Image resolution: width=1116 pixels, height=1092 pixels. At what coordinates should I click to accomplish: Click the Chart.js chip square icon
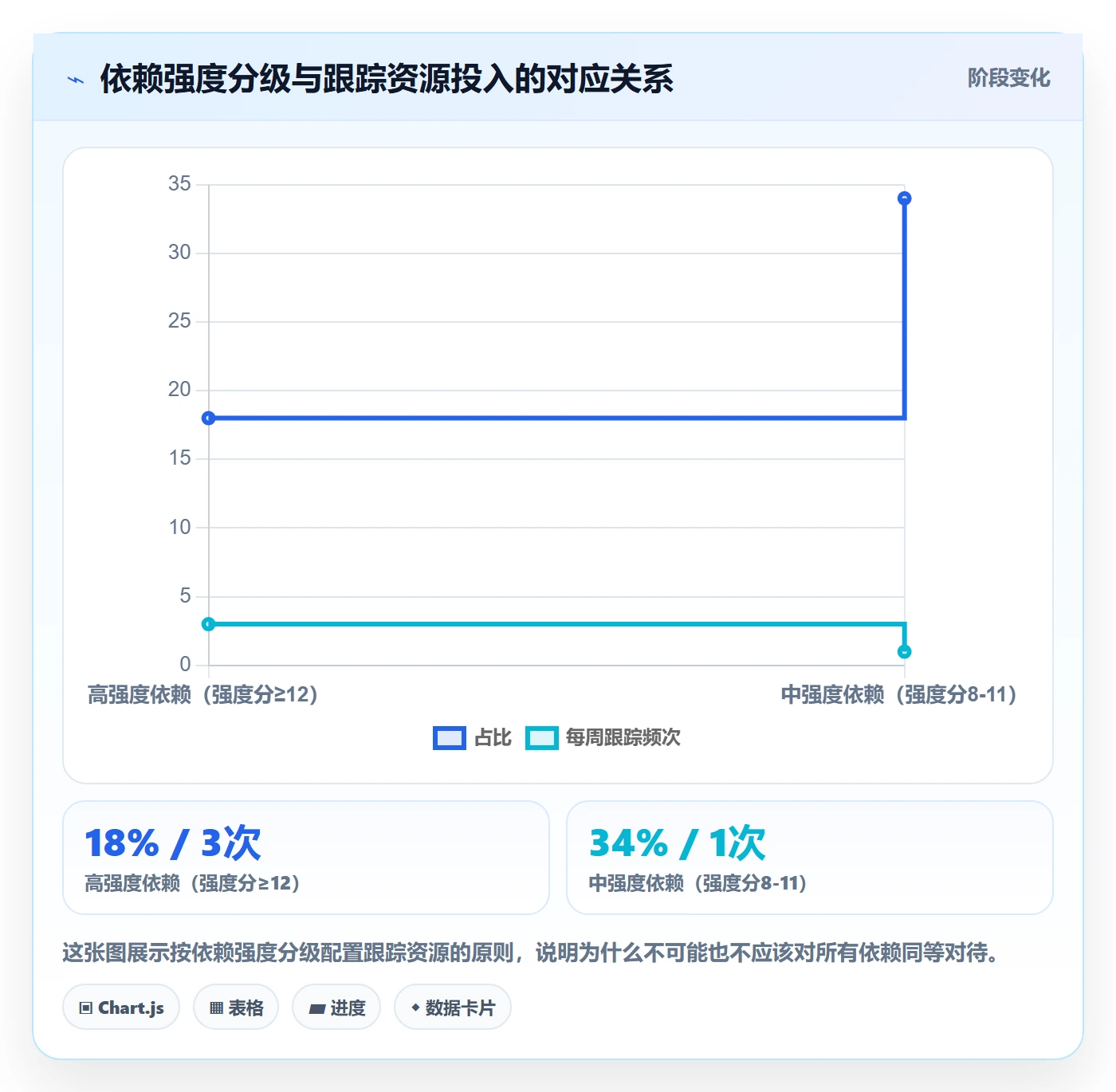(x=86, y=1008)
